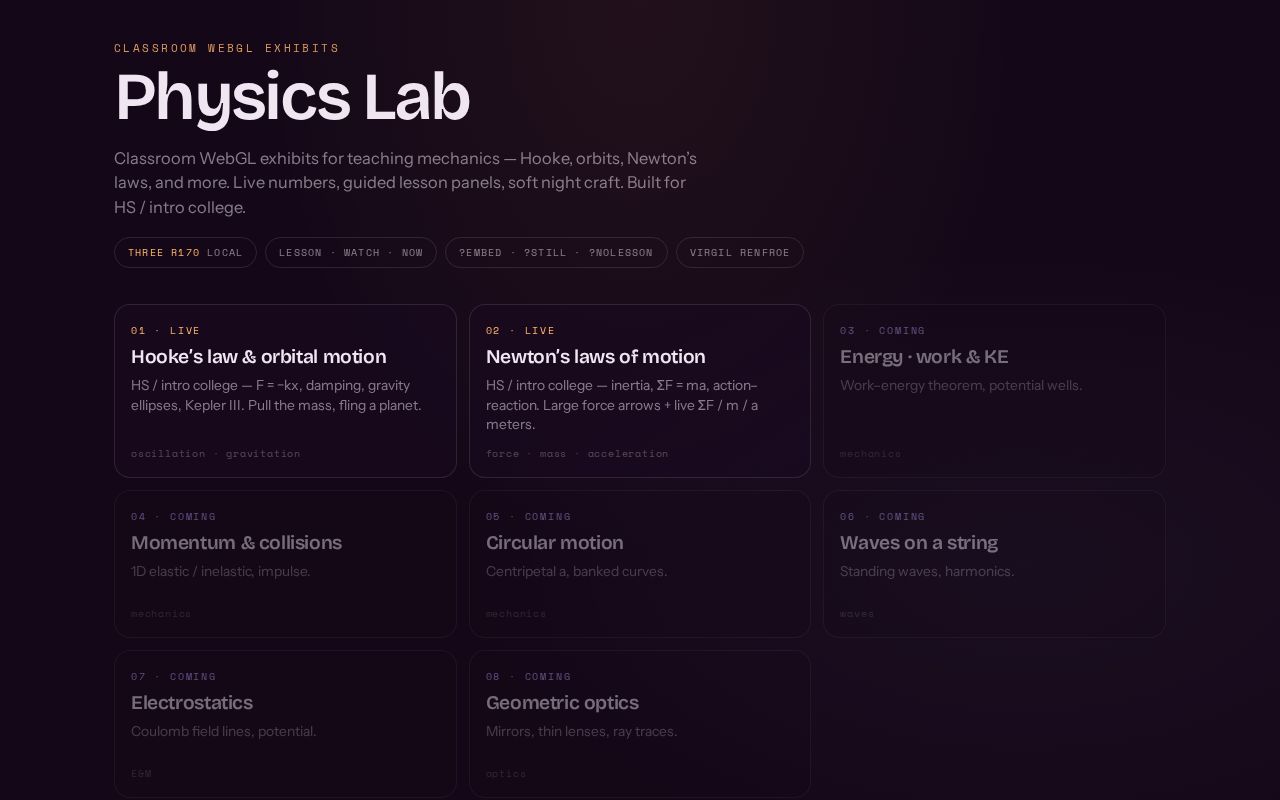
Task: Click the CLASSROOM WEBGL EXHIBITS label
Action: click(x=227, y=48)
